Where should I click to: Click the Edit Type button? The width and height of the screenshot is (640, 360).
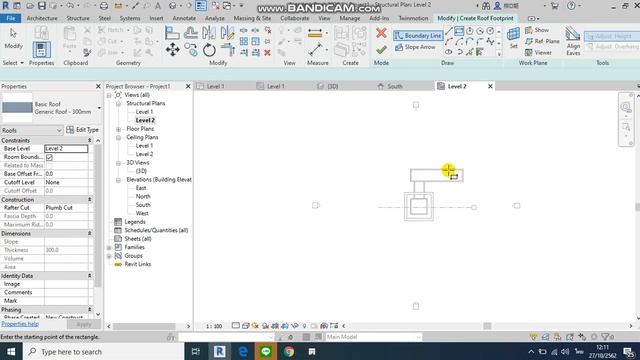(82, 130)
